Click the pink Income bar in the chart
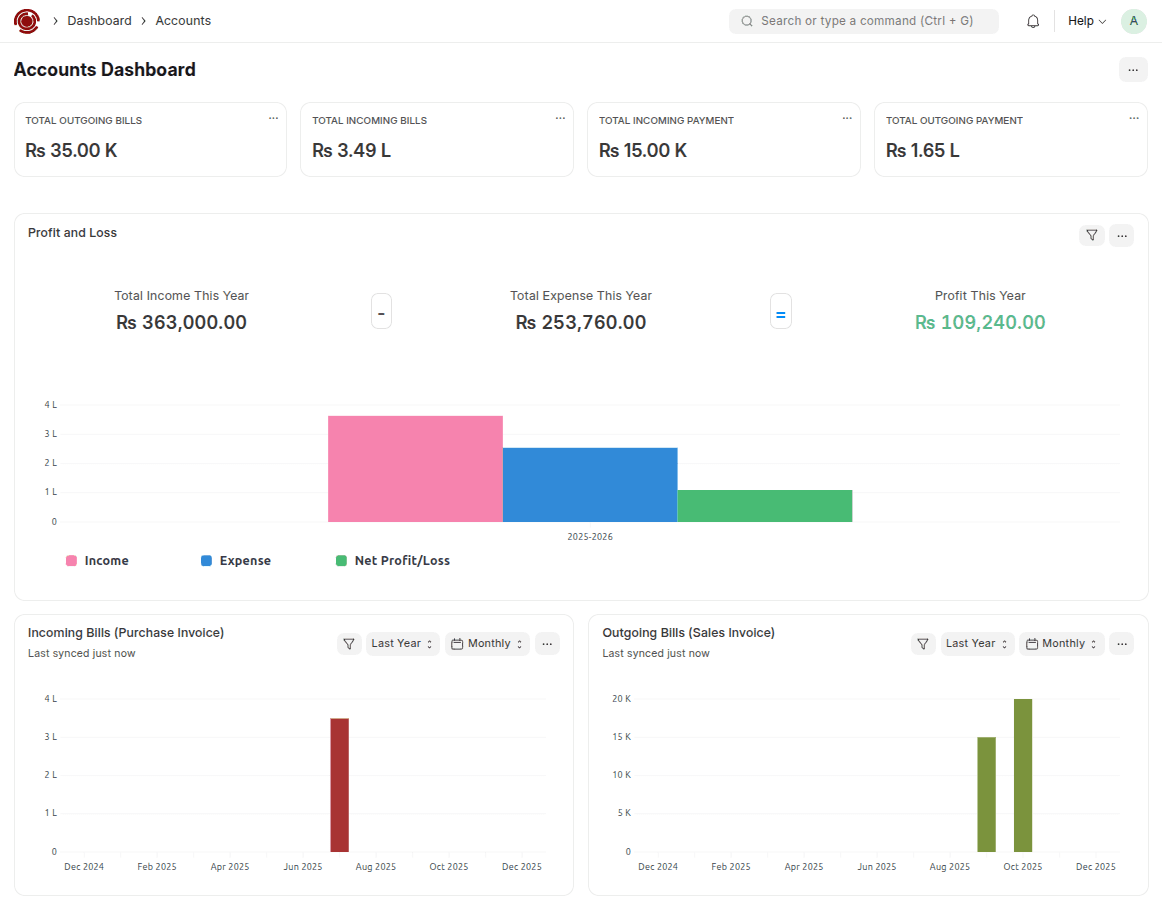The height and width of the screenshot is (905, 1162). (x=415, y=468)
